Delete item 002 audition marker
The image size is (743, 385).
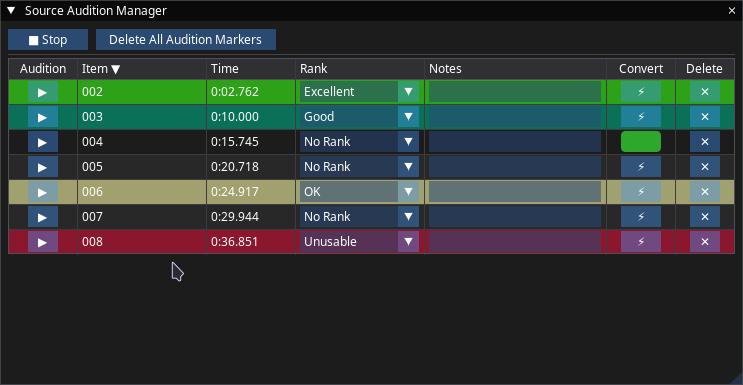tap(705, 92)
